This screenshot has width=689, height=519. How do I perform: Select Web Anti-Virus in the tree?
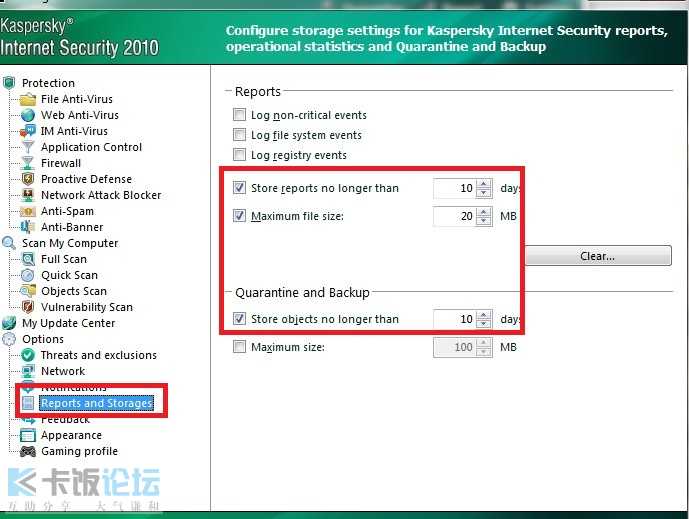pos(80,115)
